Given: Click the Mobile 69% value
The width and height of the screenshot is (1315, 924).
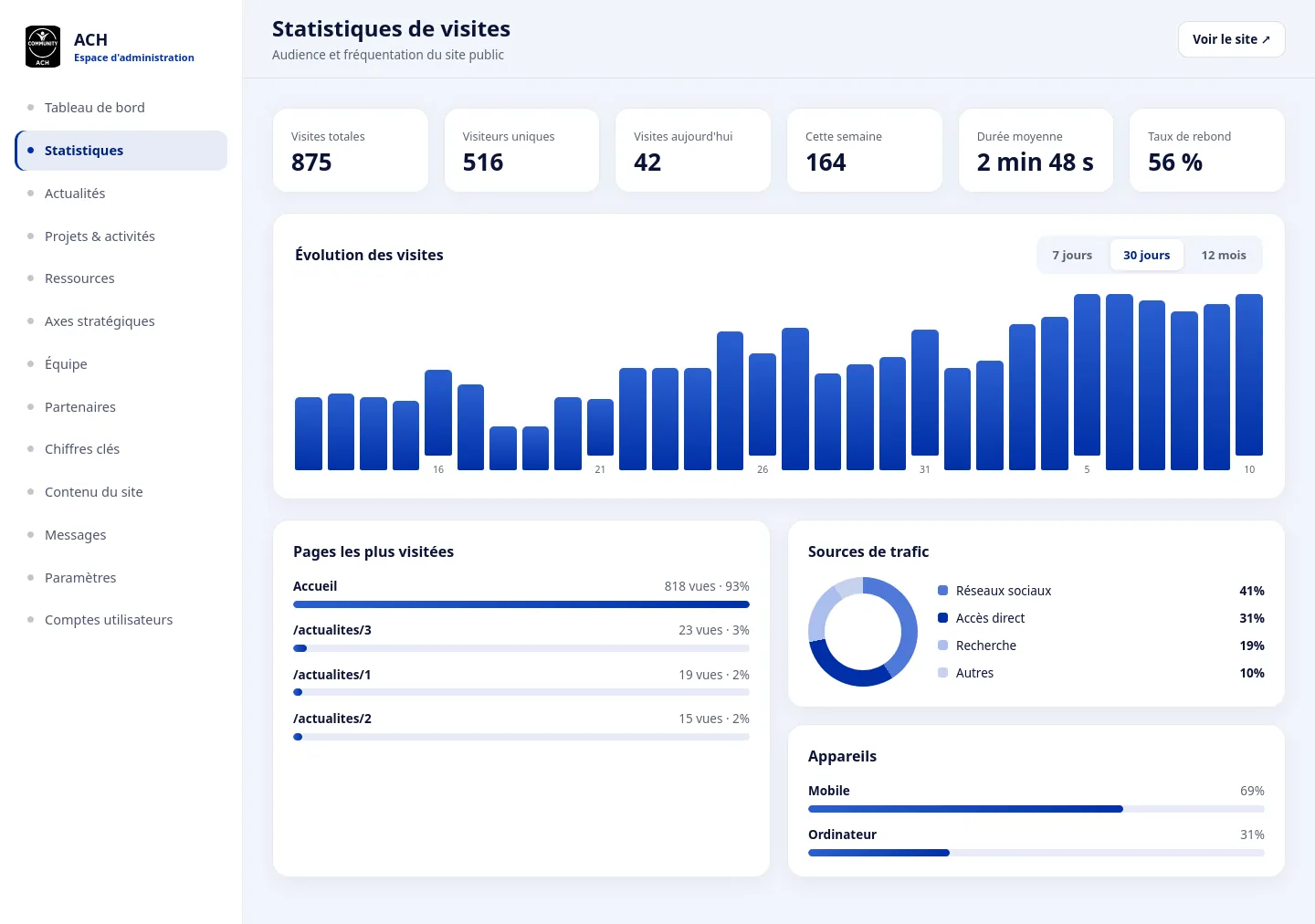Looking at the screenshot, I should [x=1252, y=791].
